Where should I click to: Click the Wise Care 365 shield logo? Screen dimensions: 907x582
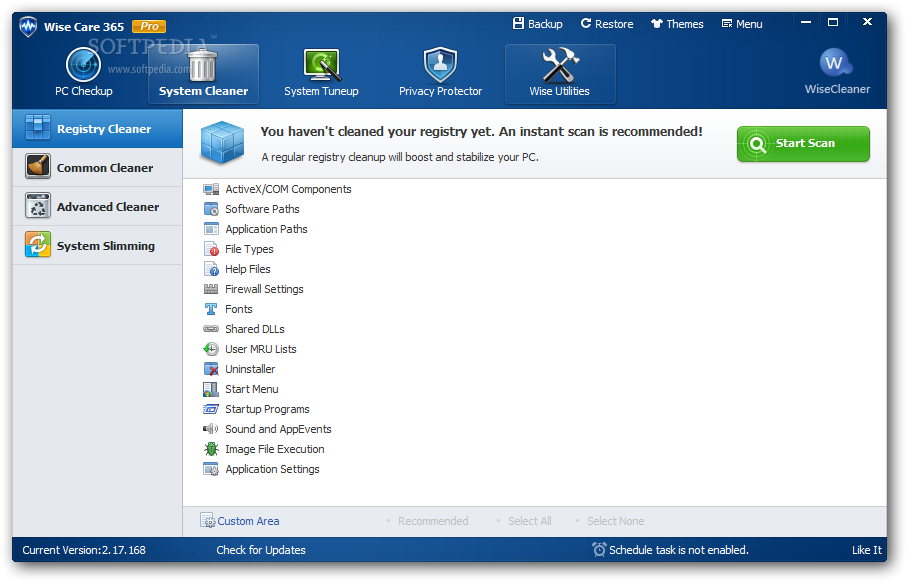click(x=28, y=27)
